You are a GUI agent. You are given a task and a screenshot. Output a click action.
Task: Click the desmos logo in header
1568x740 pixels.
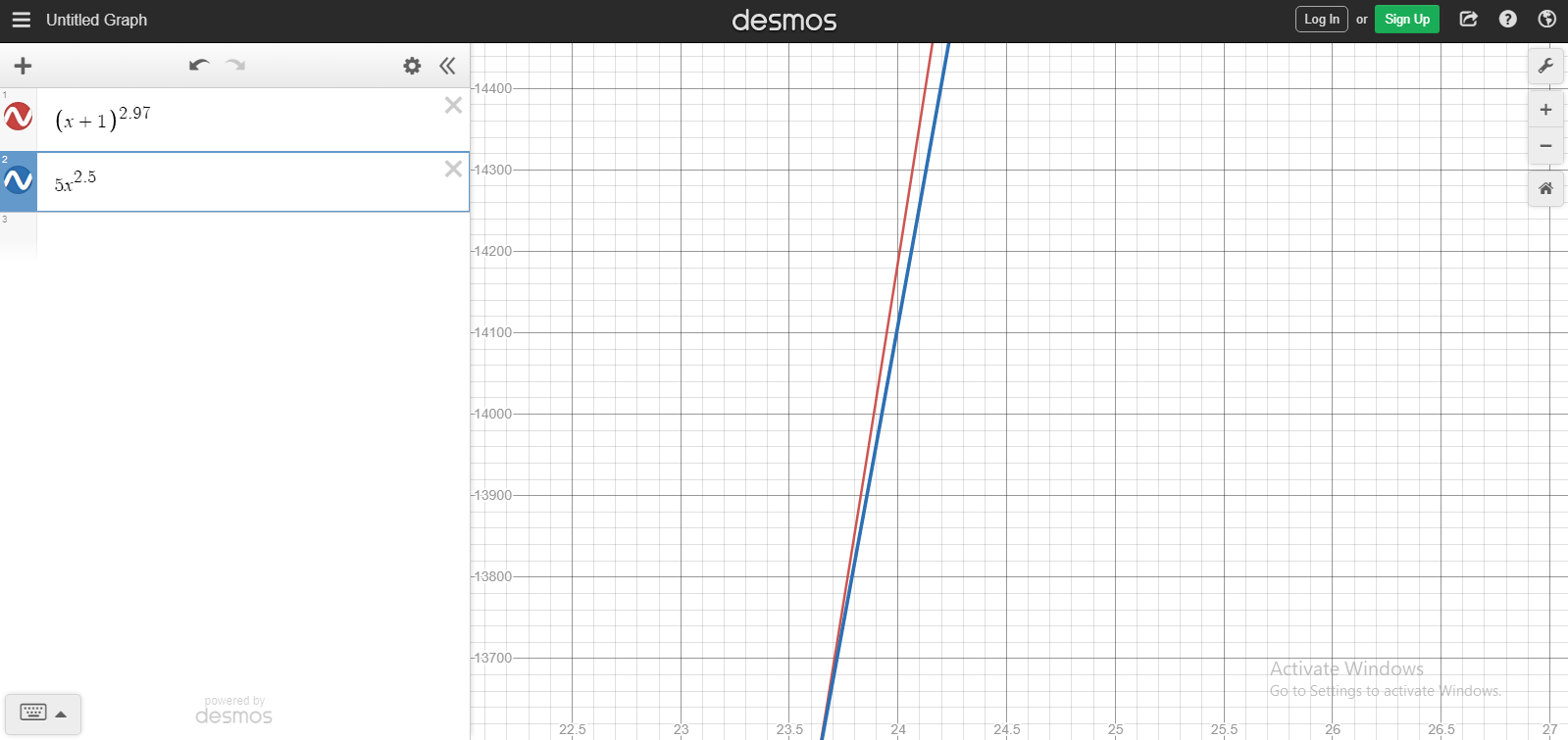click(x=784, y=20)
